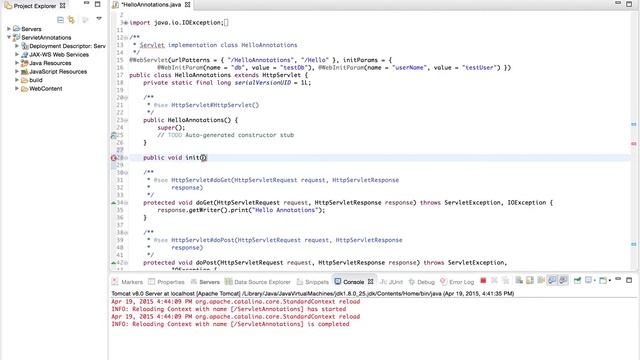
Task: Close HelloAnnotations.java editor tab
Action: (187, 5)
